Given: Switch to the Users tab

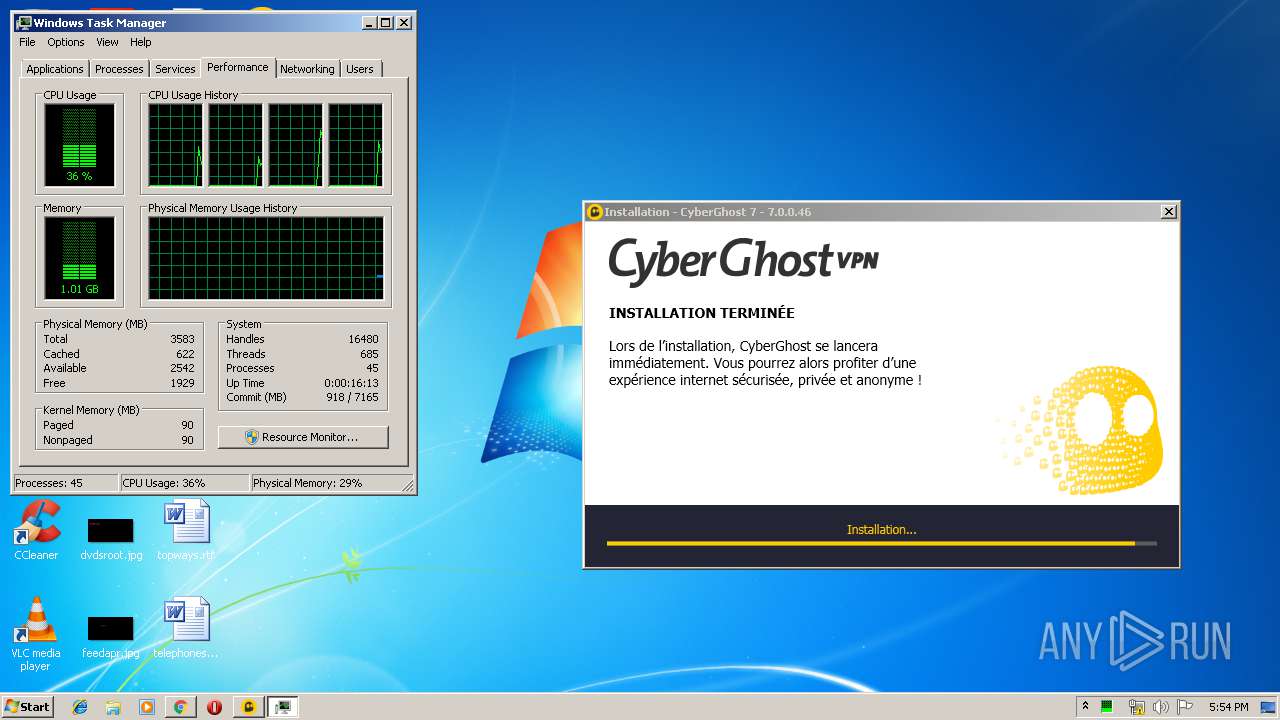Looking at the screenshot, I should click(360, 69).
